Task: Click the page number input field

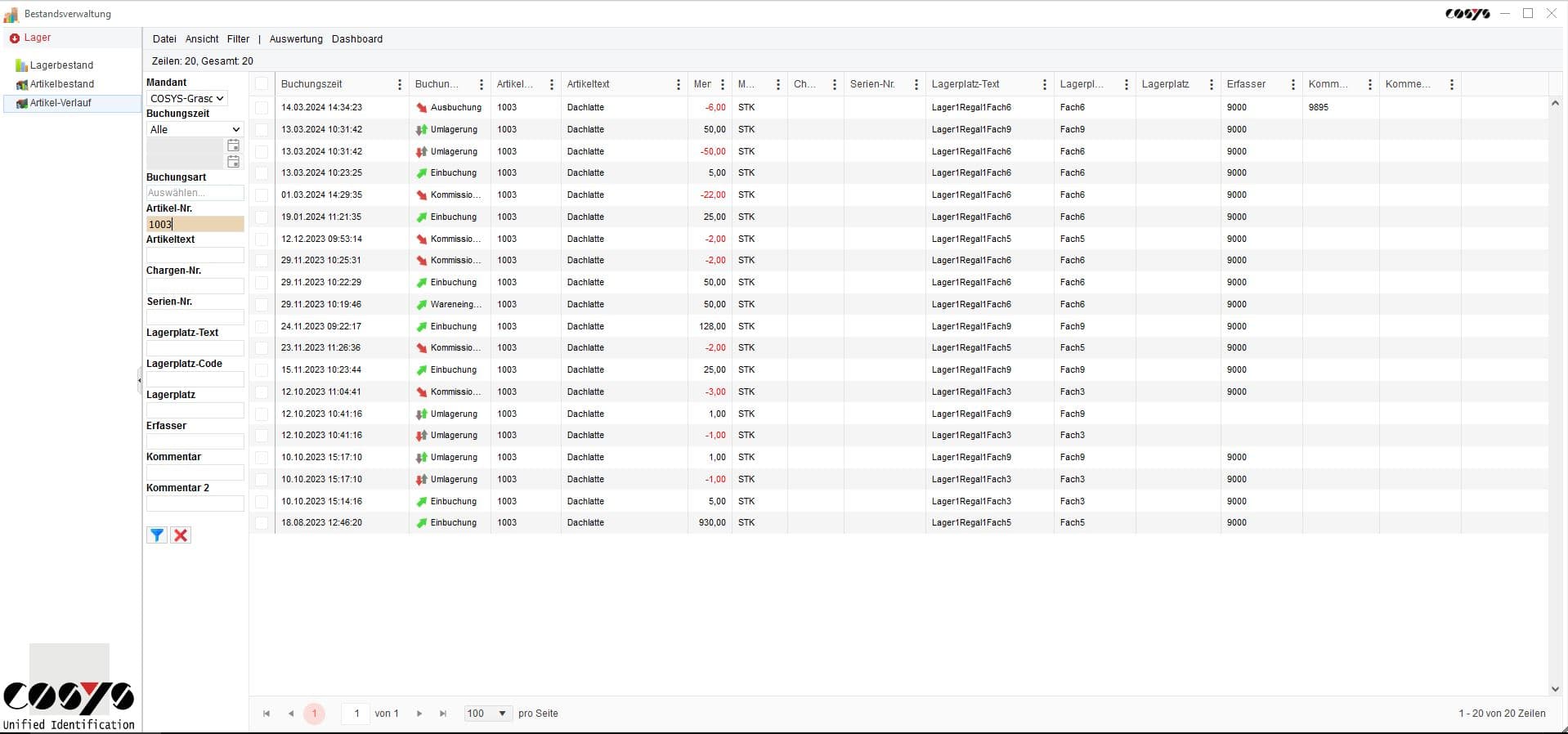Action: (356, 714)
